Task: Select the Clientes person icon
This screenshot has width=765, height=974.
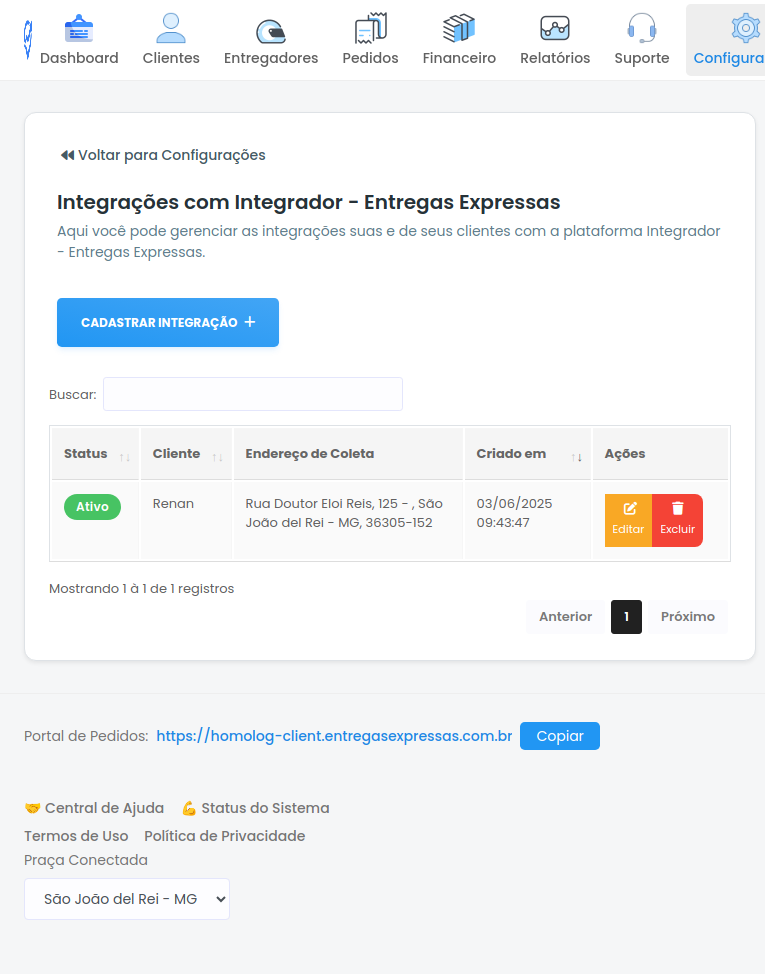Action: [x=170, y=27]
